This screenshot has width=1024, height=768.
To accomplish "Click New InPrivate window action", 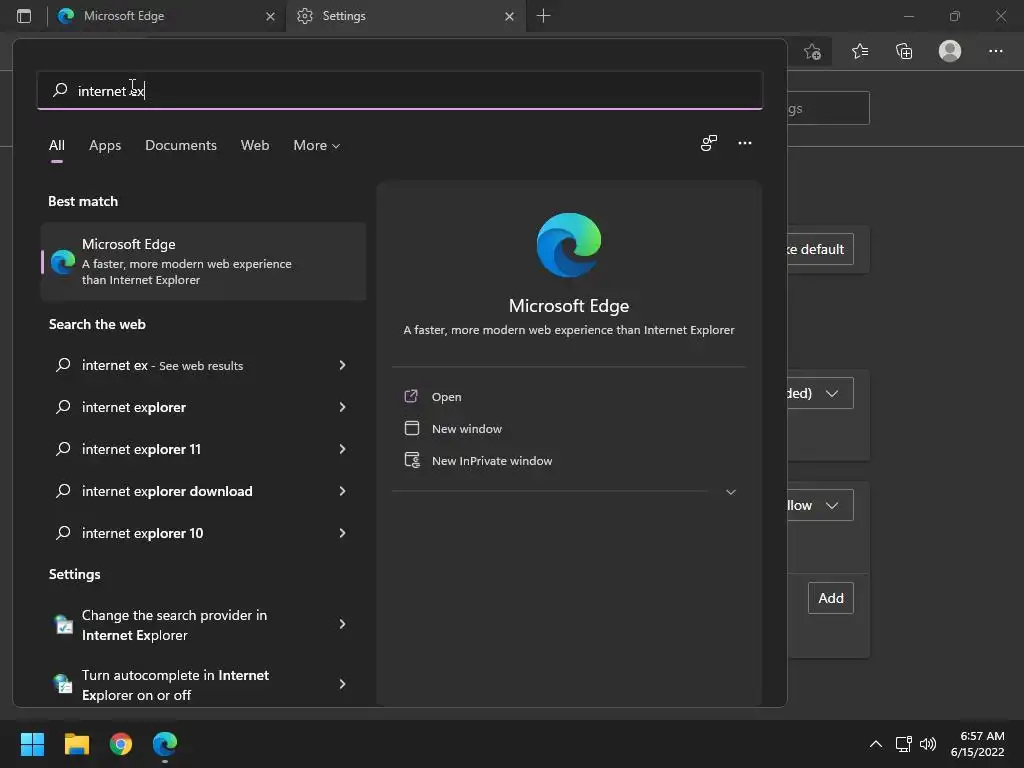I will (492, 461).
